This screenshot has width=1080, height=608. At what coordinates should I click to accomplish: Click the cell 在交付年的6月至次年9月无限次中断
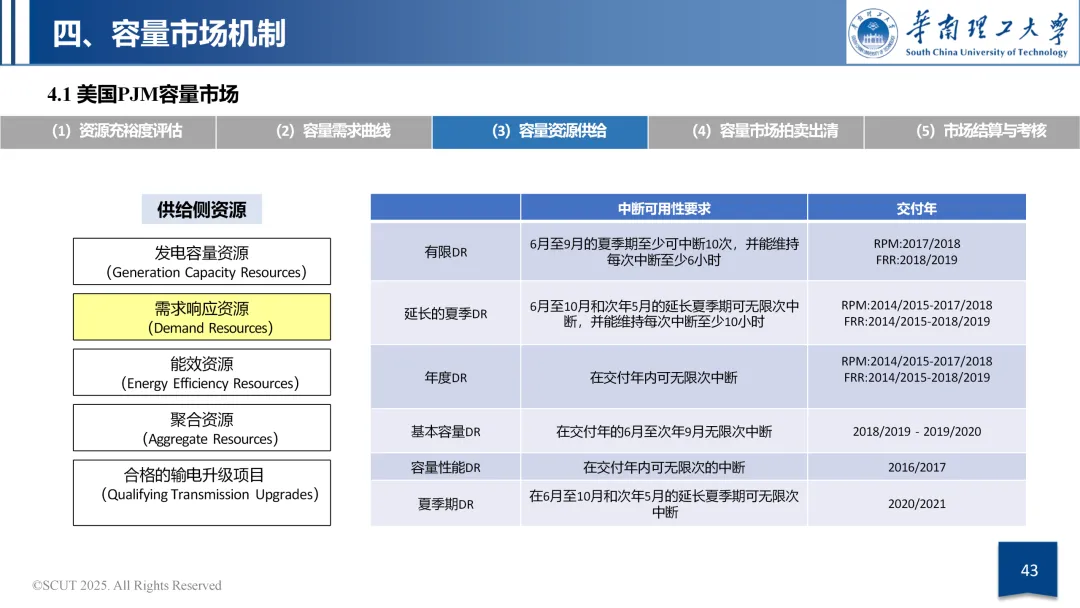point(664,432)
